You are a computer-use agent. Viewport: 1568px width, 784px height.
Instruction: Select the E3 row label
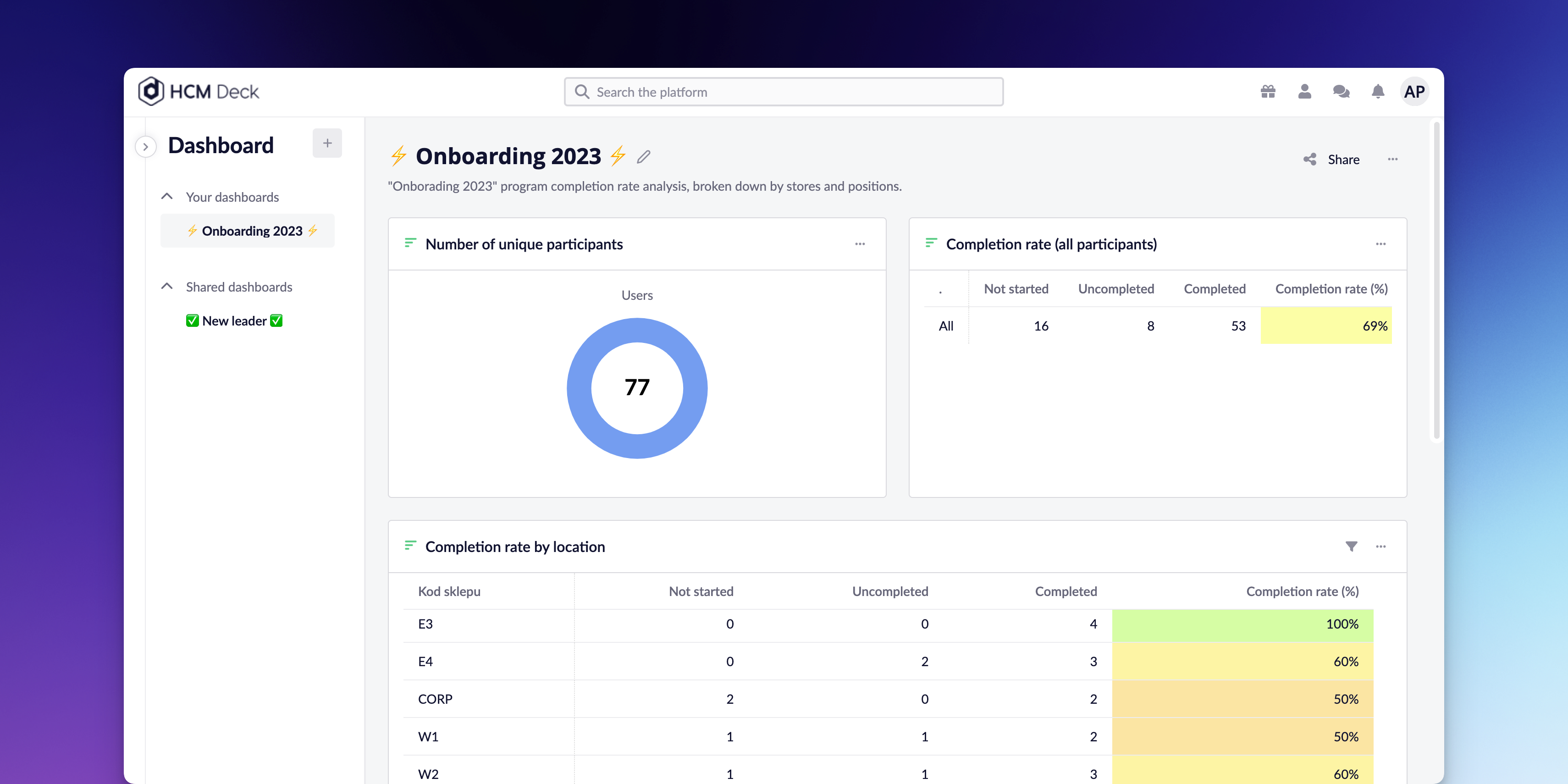click(425, 624)
